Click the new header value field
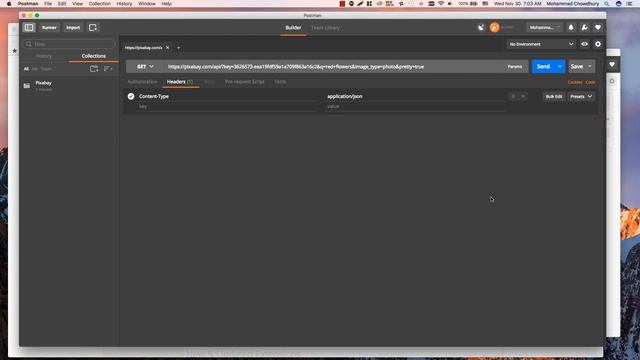640x360 pixels. pyautogui.click(x=416, y=107)
